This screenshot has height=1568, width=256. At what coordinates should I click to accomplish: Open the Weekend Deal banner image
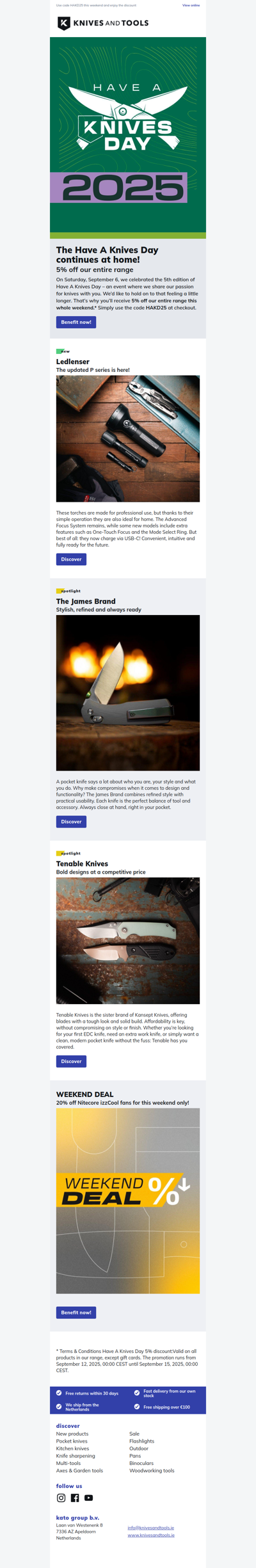coord(128,1201)
